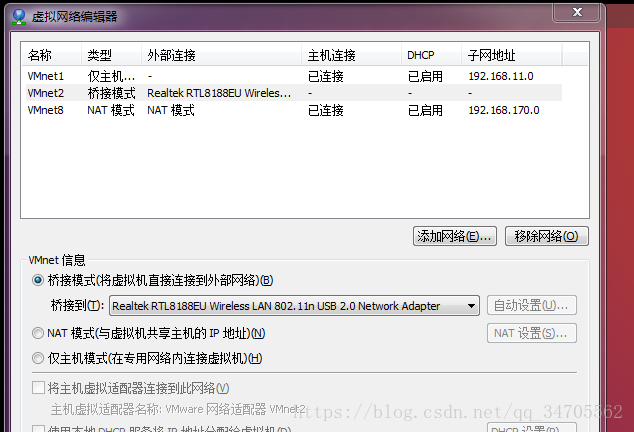Click the Virtual Network Editor title bar icon

19,17
